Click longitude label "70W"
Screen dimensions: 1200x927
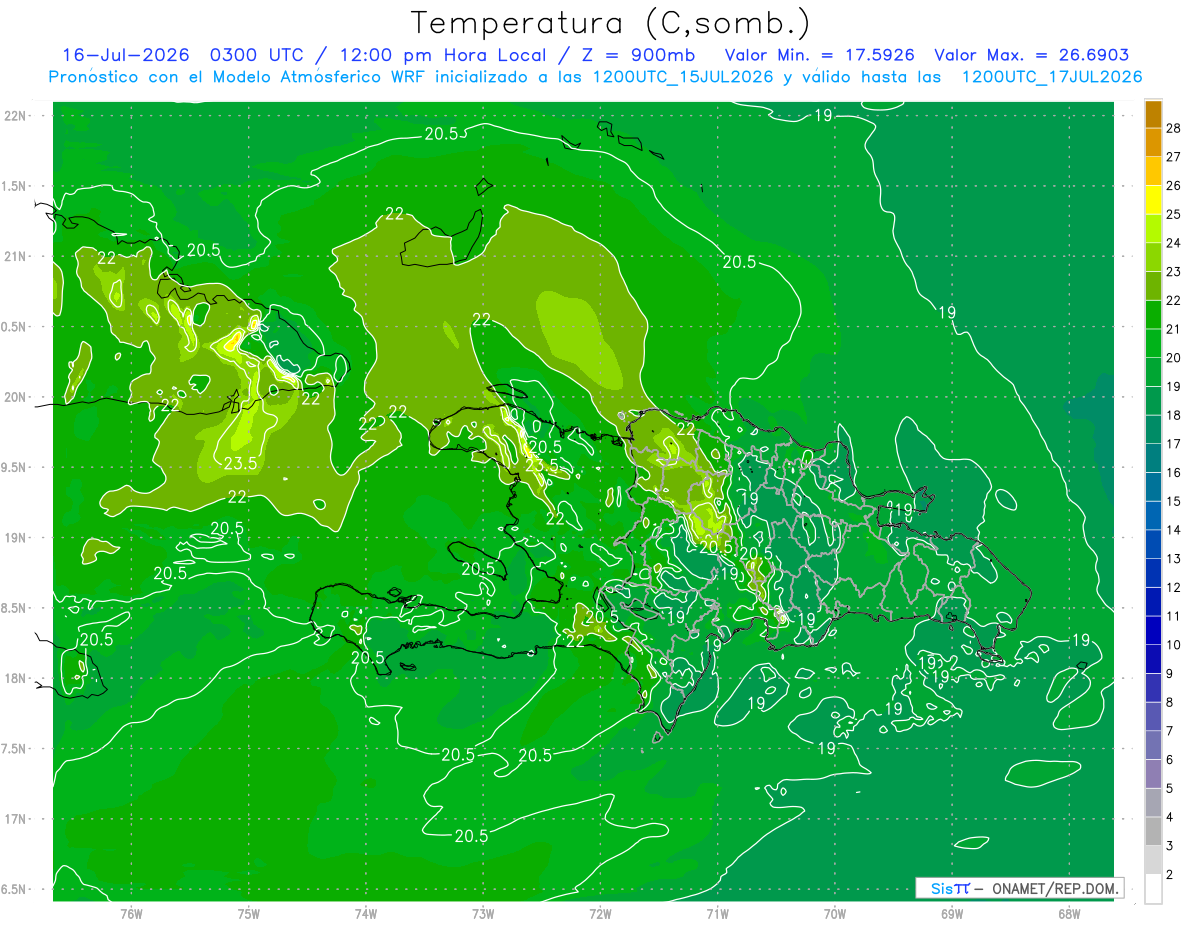pyautogui.click(x=834, y=914)
